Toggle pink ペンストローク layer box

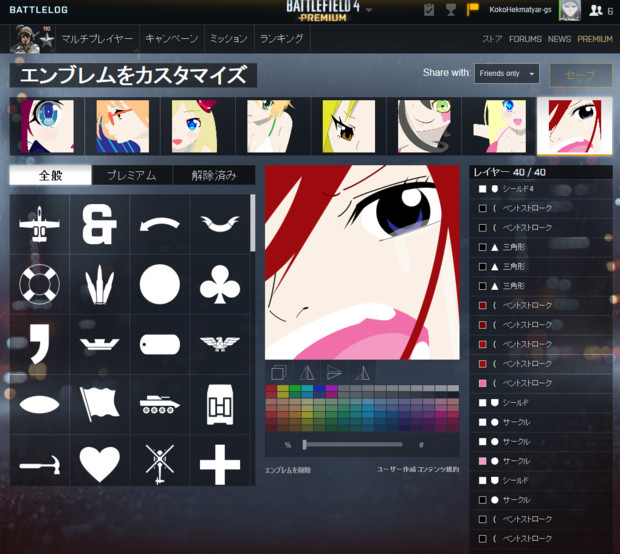(x=482, y=383)
